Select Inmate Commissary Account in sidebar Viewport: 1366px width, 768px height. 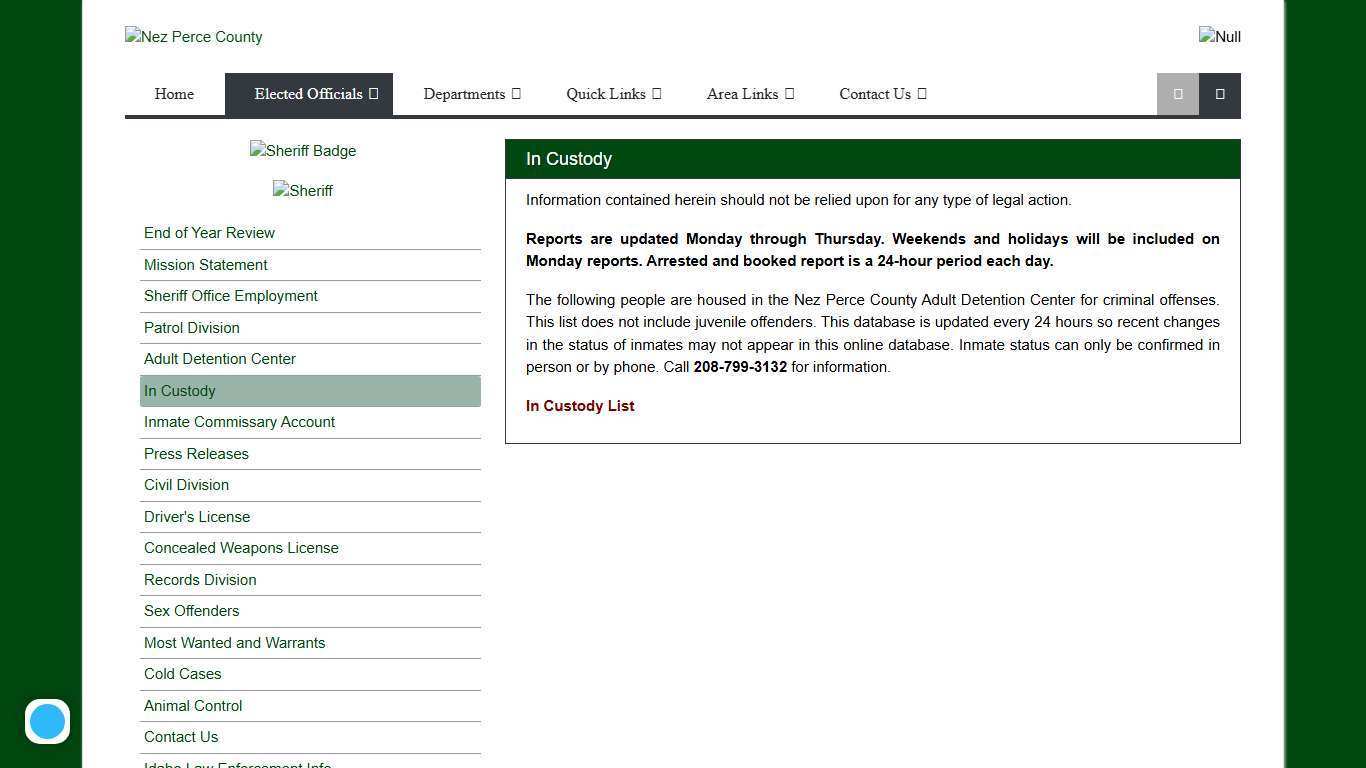coord(239,422)
